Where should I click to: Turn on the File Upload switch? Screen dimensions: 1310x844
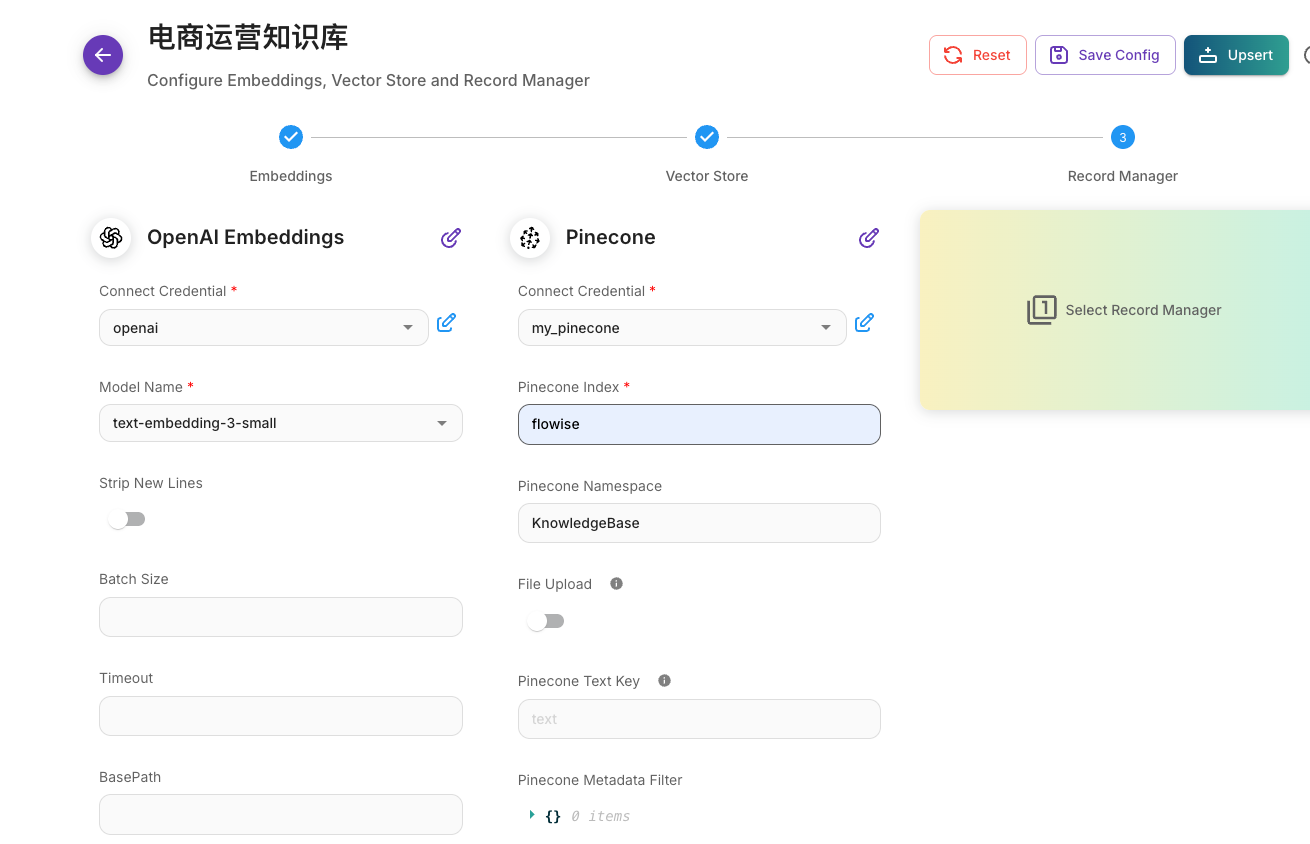pos(545,620)
